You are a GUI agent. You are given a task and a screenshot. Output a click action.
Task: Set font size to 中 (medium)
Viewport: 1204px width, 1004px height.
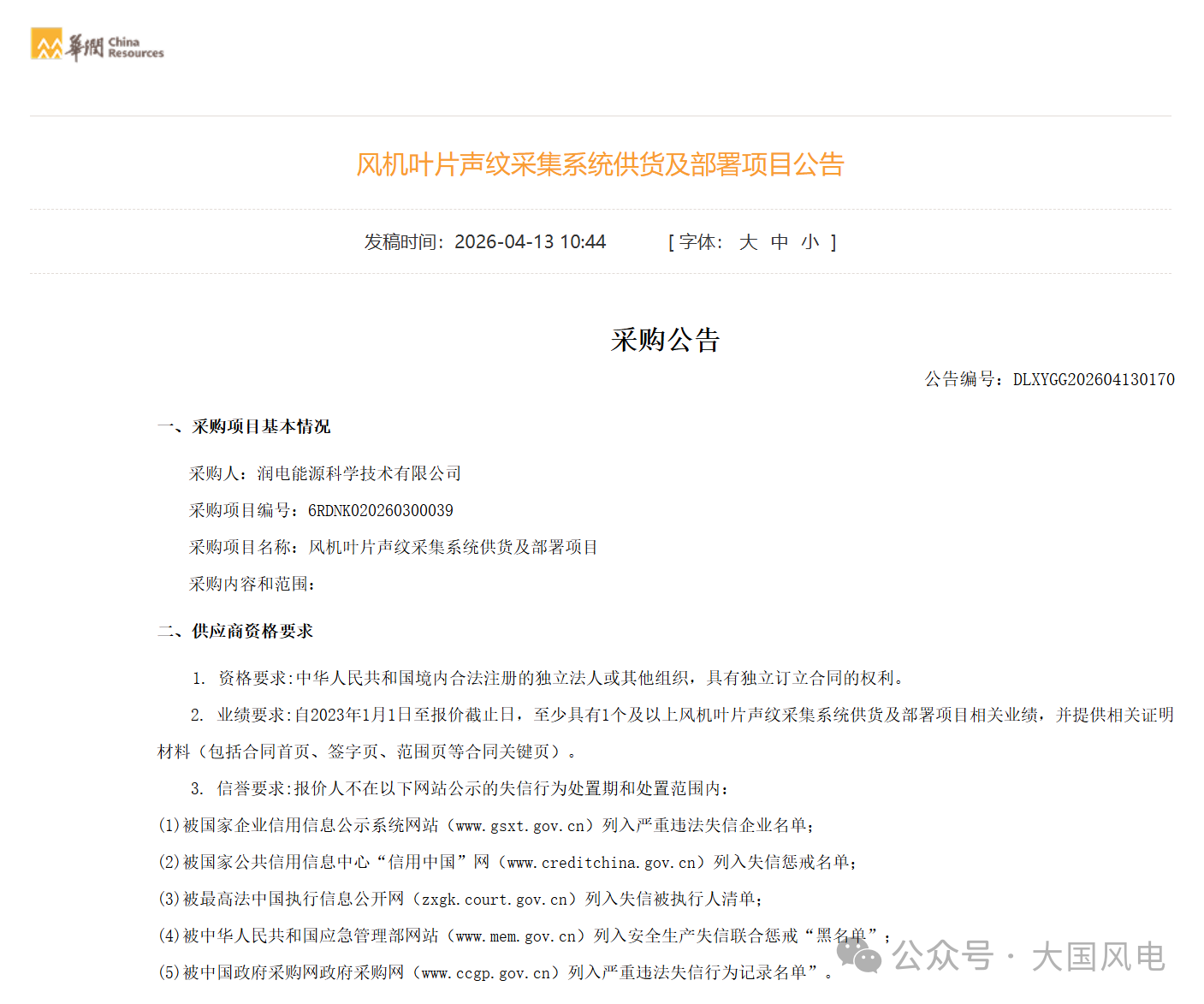tap(779, 242)
